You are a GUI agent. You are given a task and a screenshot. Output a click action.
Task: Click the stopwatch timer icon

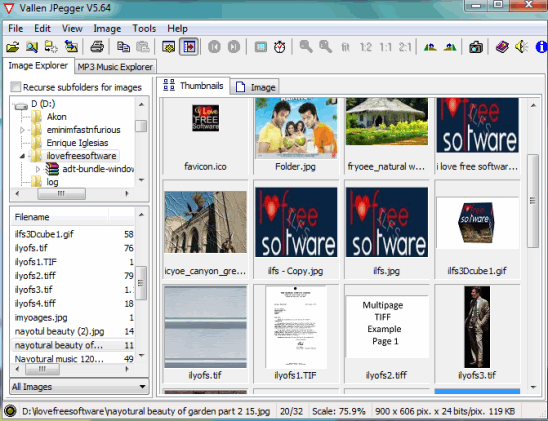pyautogui.click(x=280, y=46)
